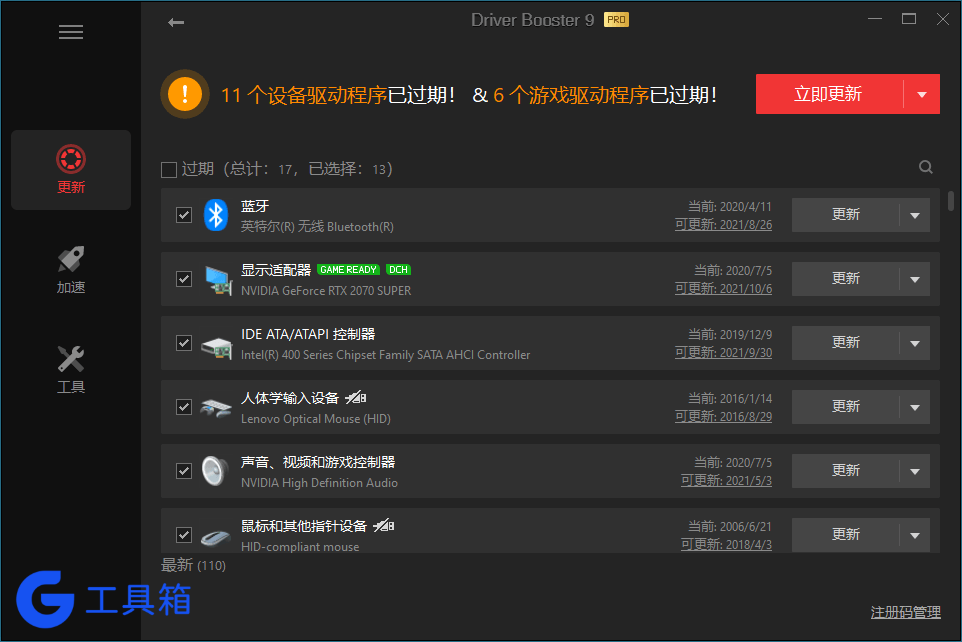
Task: Expand IDE ATA/ATAPI update options arrow
Action: (x=915, y=343)
